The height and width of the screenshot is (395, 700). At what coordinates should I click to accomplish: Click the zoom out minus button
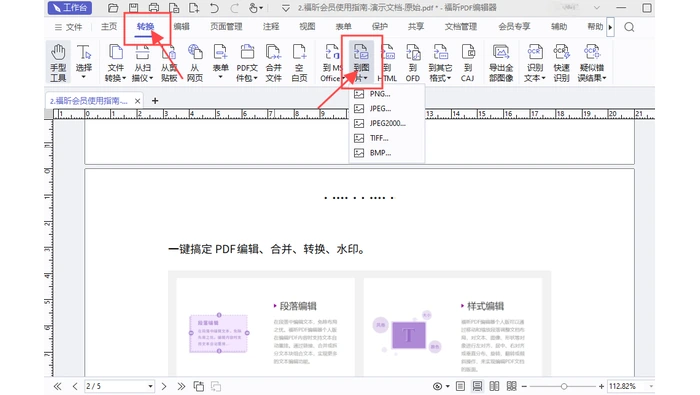[524, 387]
